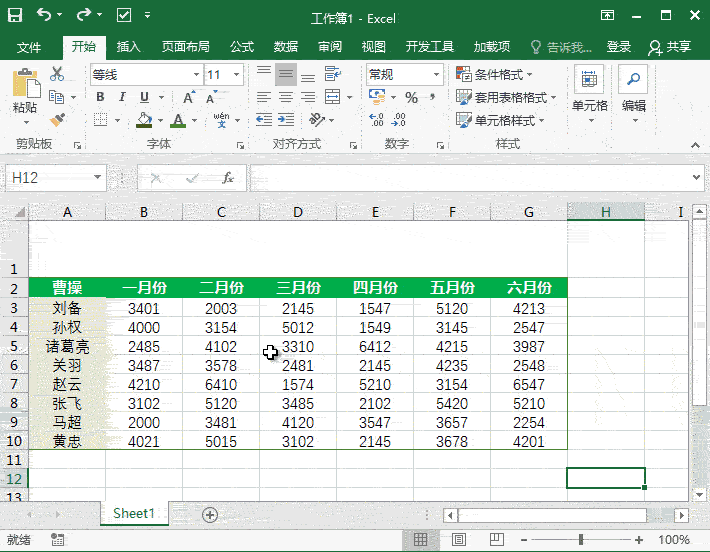Switch to the 公式 Formulas tab
The height and width of the screenshot is (552, 710).
click(242, 47)
